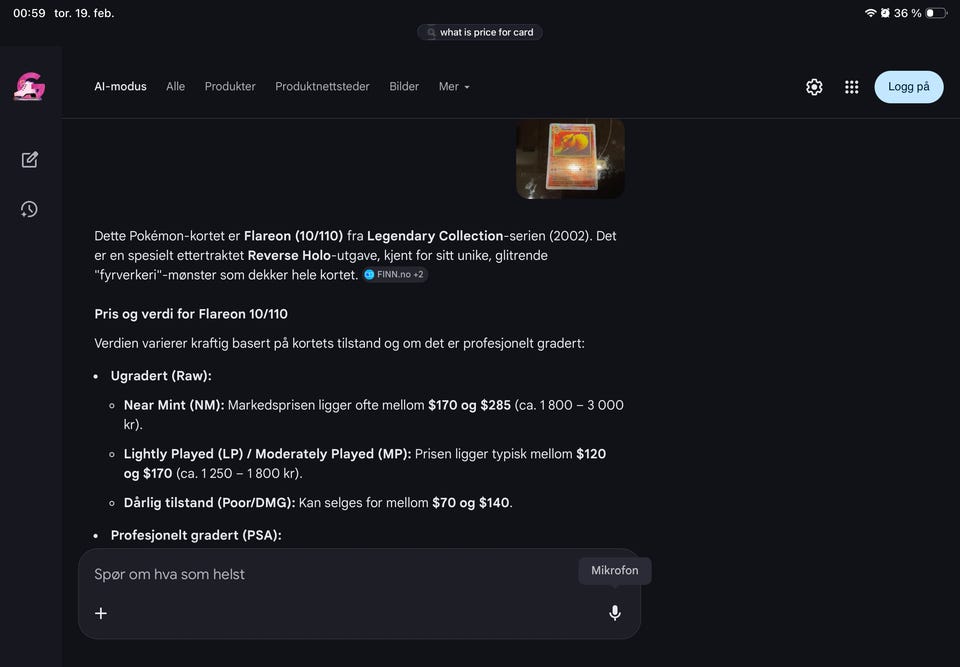Image resolution: width=960 pixels, height=667 pixels.
Task: Click the '$70 og $140' price text
Action: (x=471, y=503)
